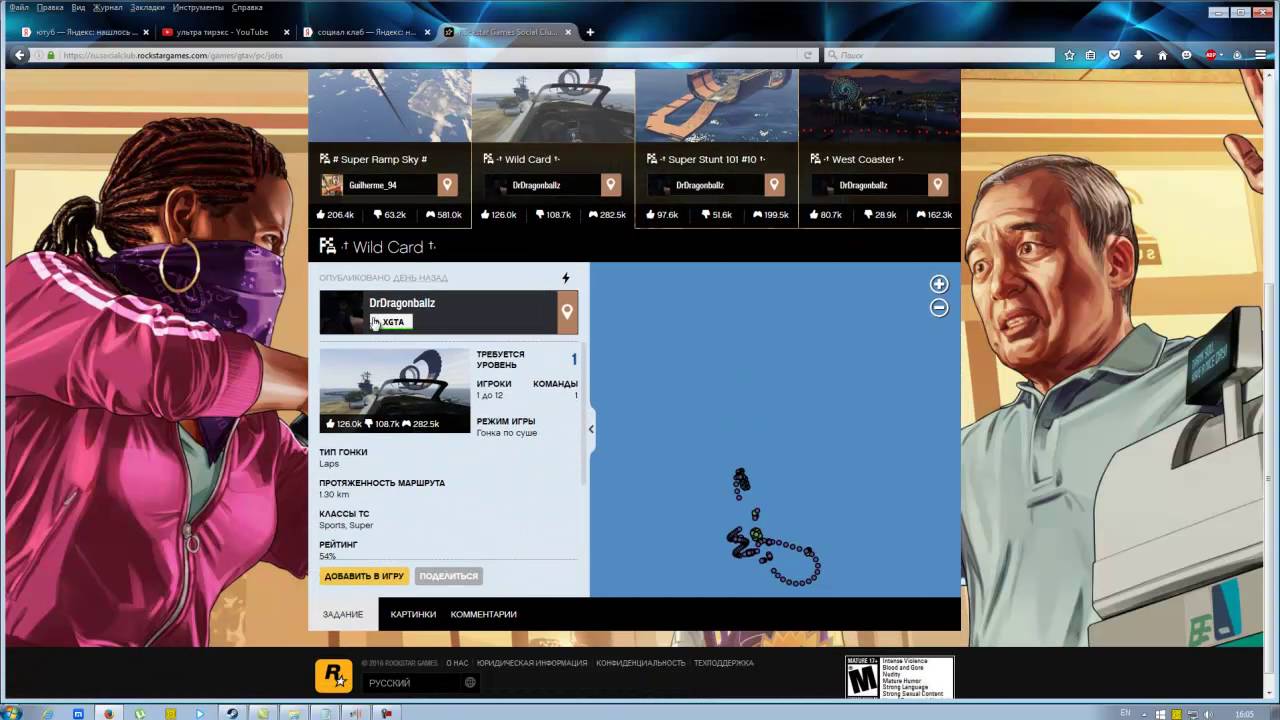Image resolution: width=1280 pixels, height=720 pixels.
Task: Click the Pocket toolbar icon
Action: [1114, 55]
